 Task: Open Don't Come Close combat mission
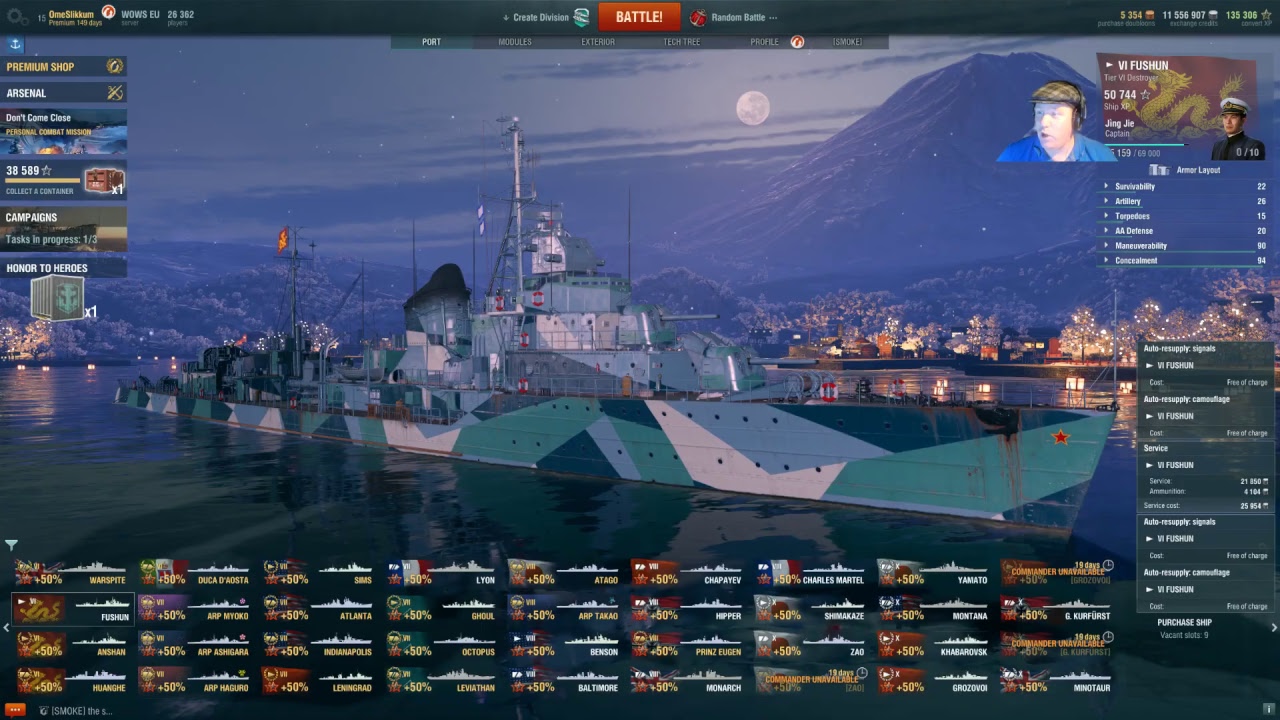[x=63, y=132]
